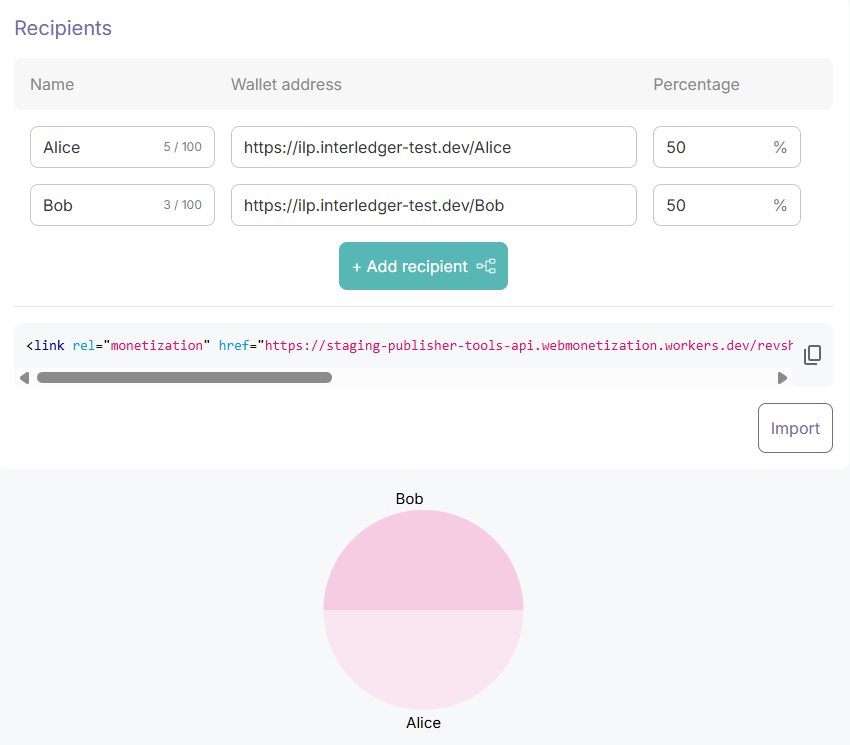The image size is (850, 745).
Task: Select Bob's wallet address field
Action: tap(434, 205)
